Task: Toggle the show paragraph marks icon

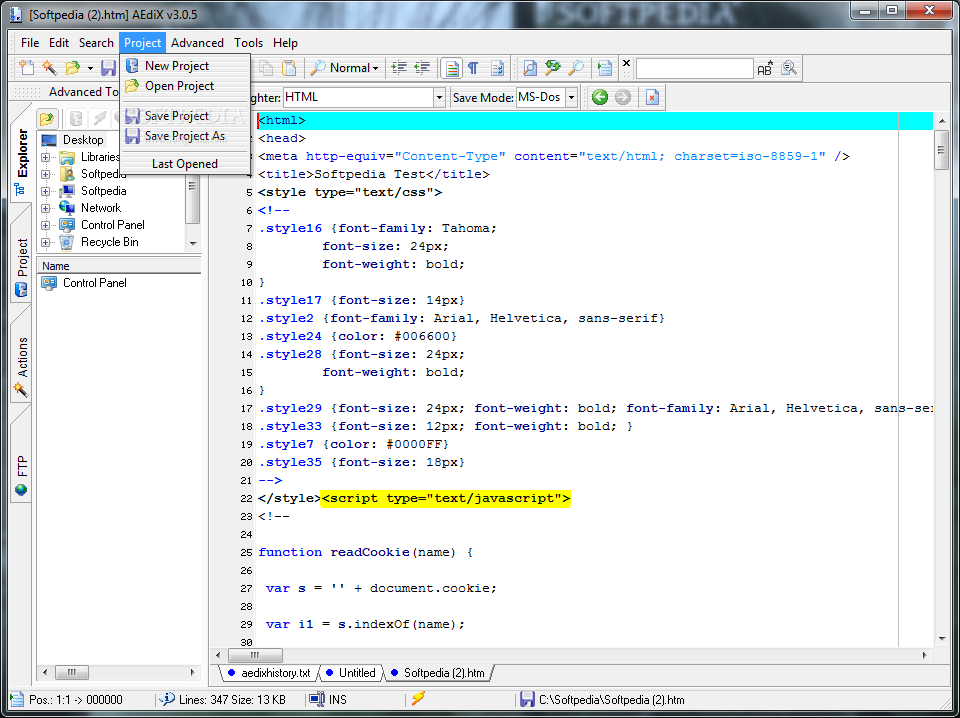Action: 473,67
